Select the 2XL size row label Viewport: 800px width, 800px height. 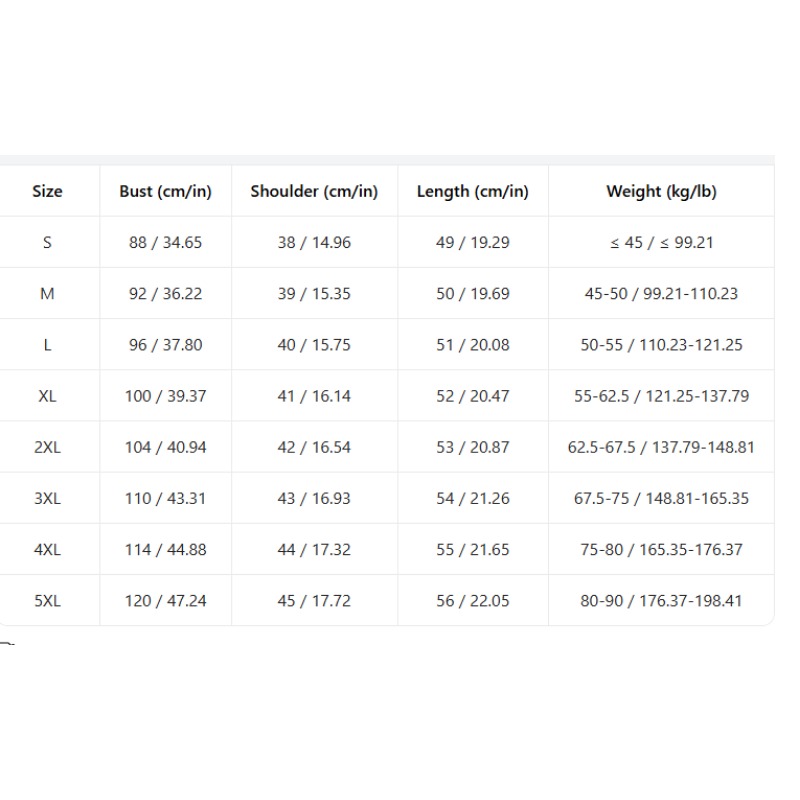point(47,447)
